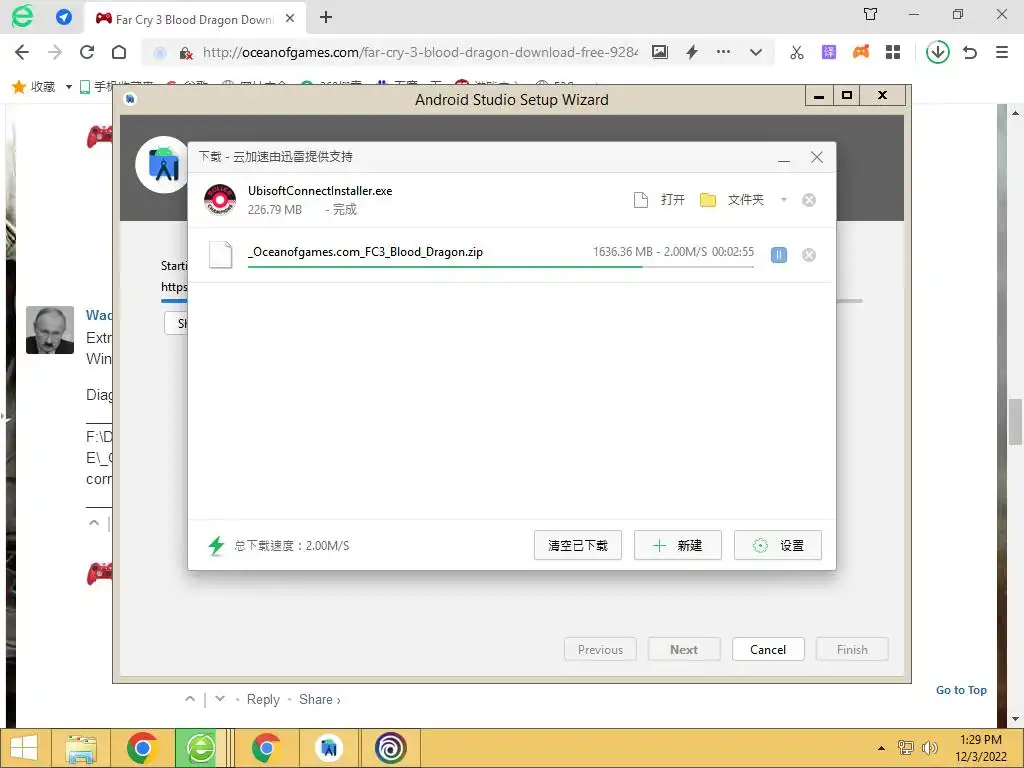Click the FC3_Blood_Dragon.zip download progress bar
The height and width of the screenshot is (768, 1024).
point(500,266)
